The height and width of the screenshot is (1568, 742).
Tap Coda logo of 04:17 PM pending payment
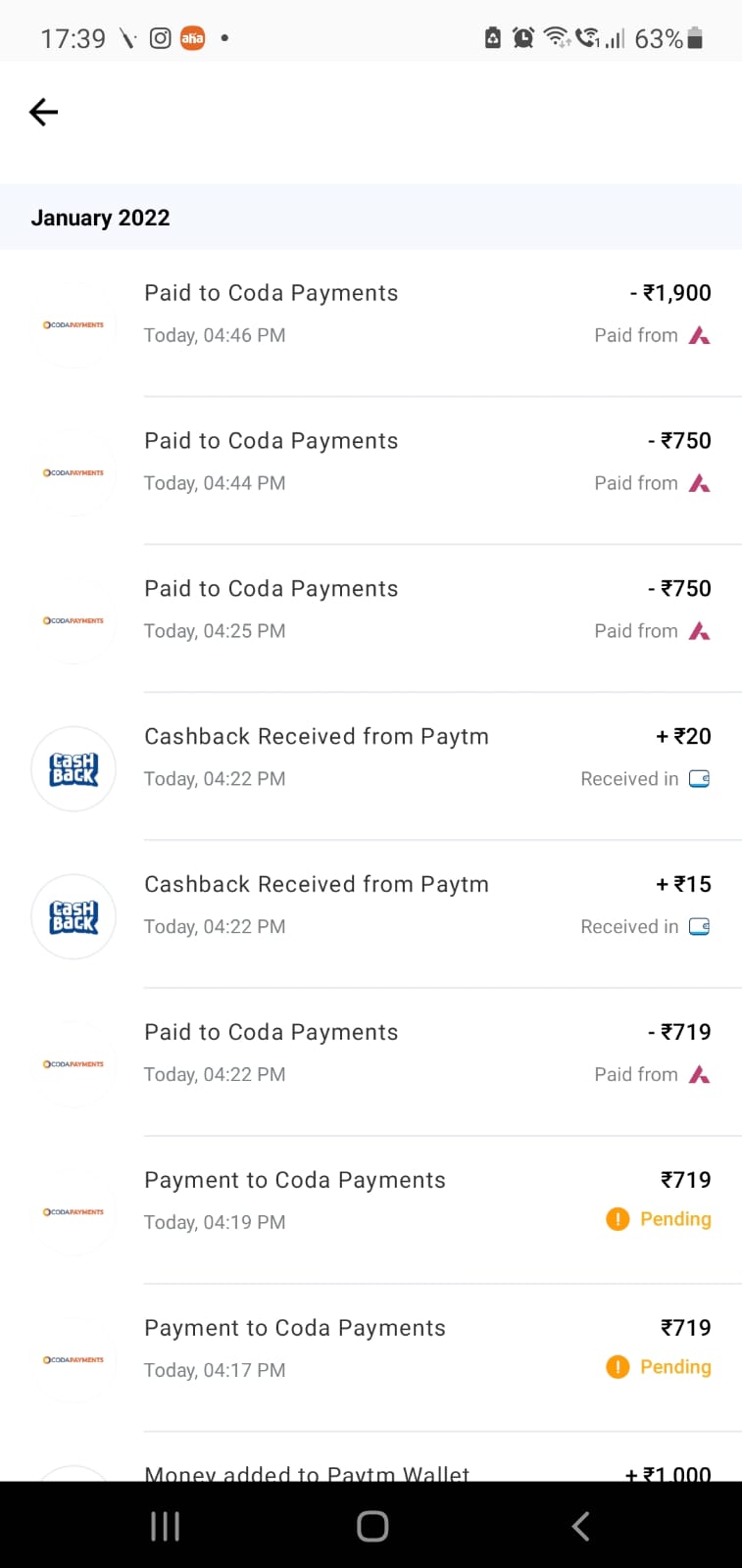click(x=74, y=1360)
